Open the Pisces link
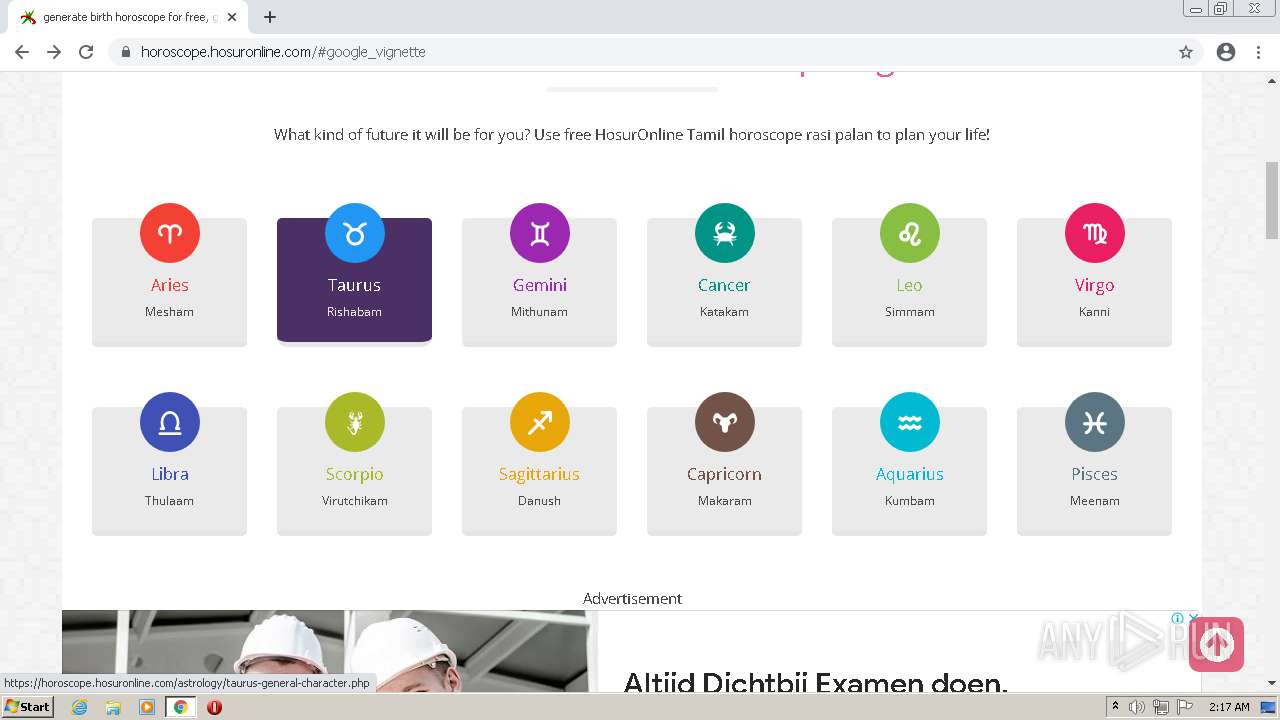 (x=1094, y=474)
